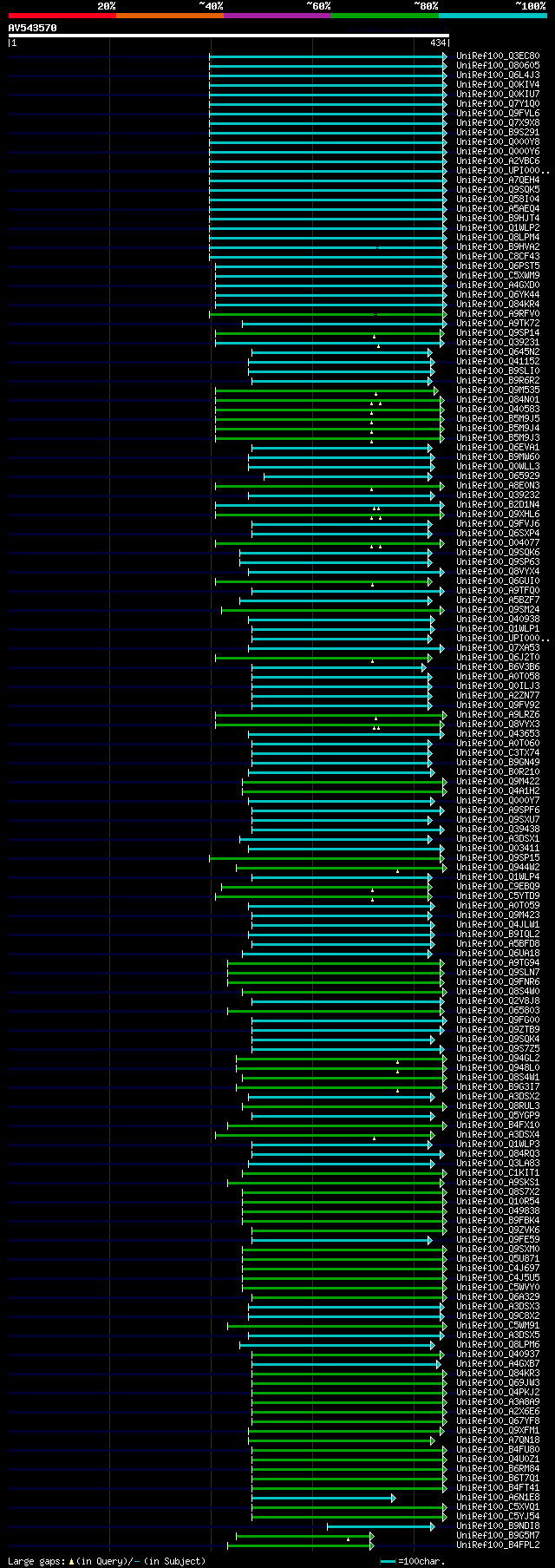Open the UniRef100_Q7XA53 entry

click(x=498, y=648)
